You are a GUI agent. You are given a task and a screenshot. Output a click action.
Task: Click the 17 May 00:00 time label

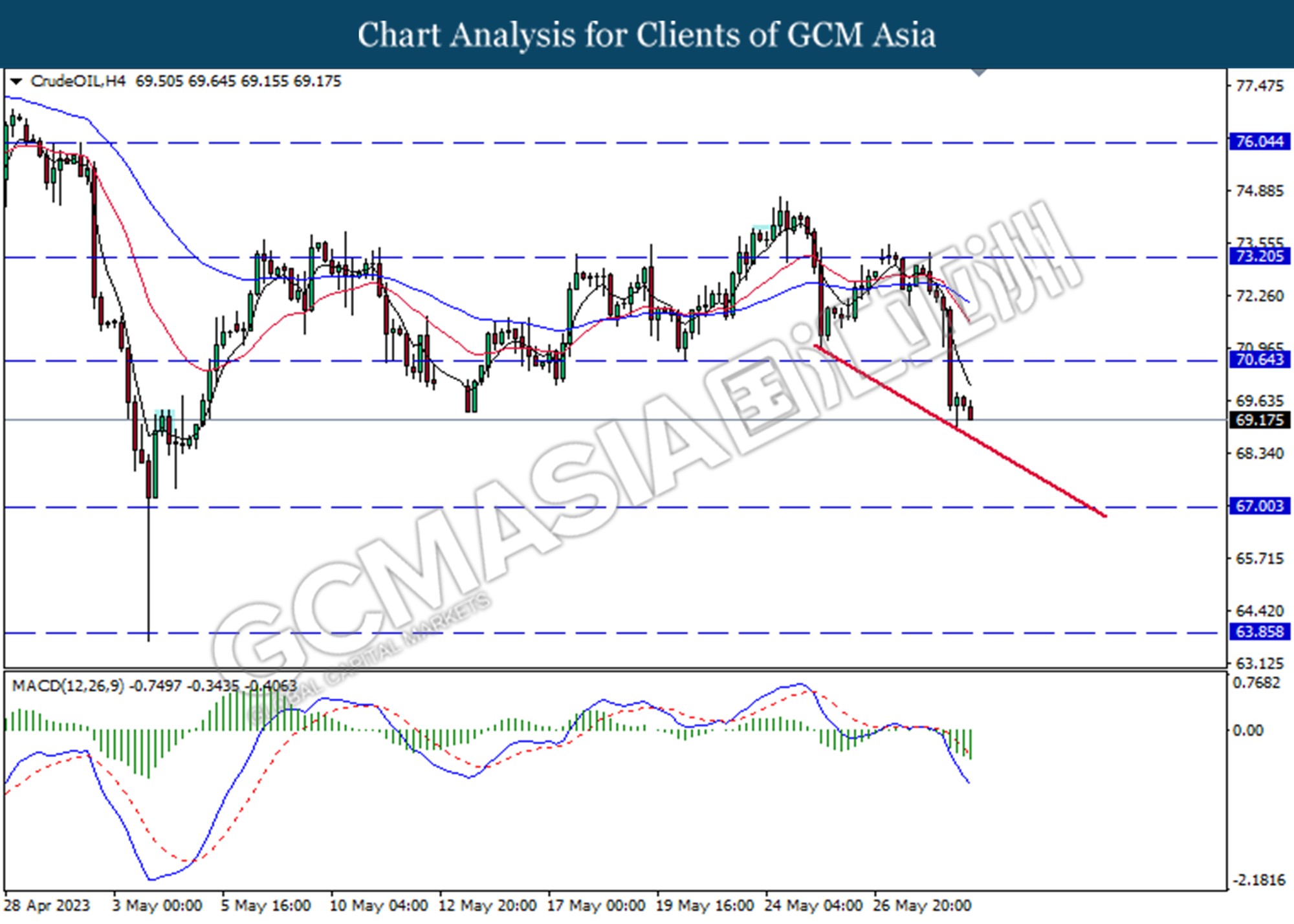[596, 905]
